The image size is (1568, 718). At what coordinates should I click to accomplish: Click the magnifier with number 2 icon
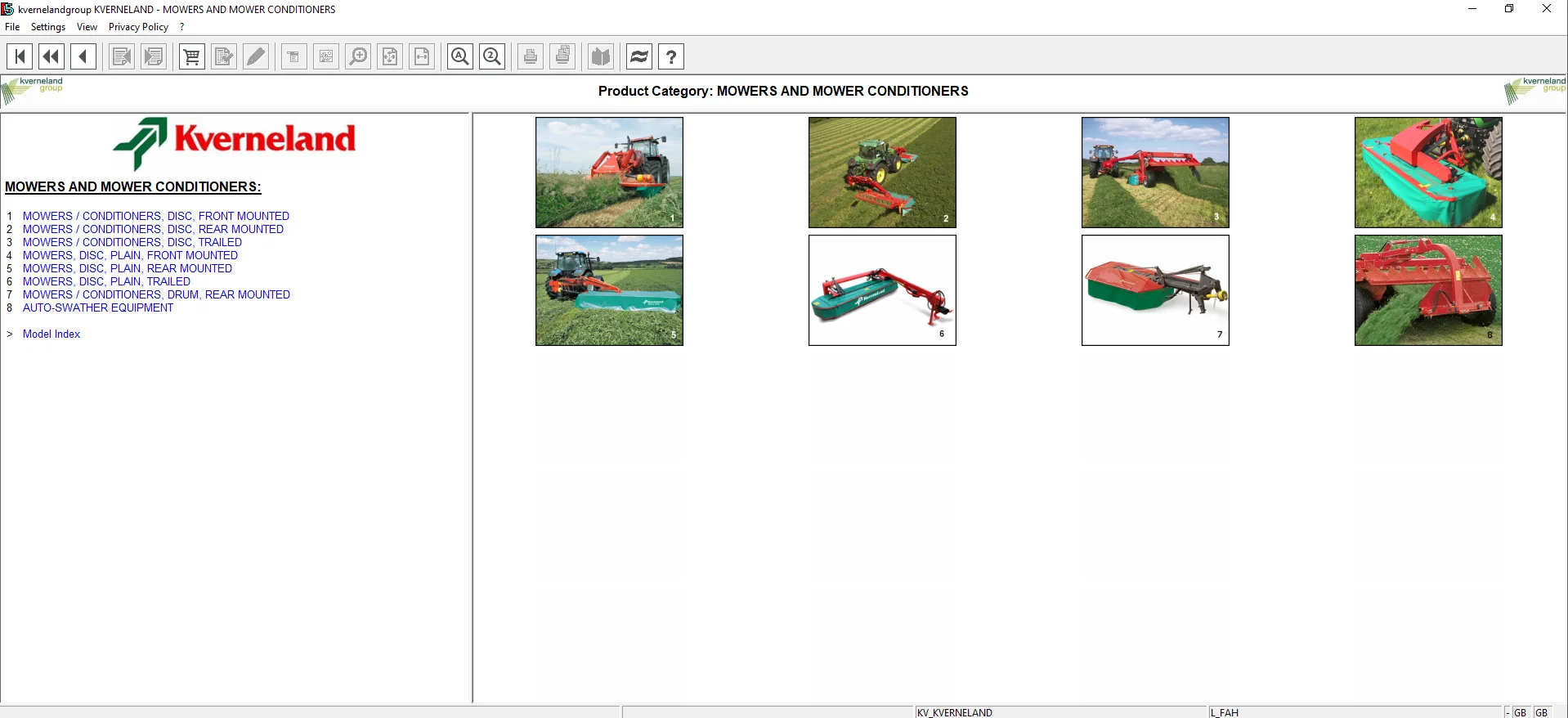pyautogui.click(x=492, y=56)
